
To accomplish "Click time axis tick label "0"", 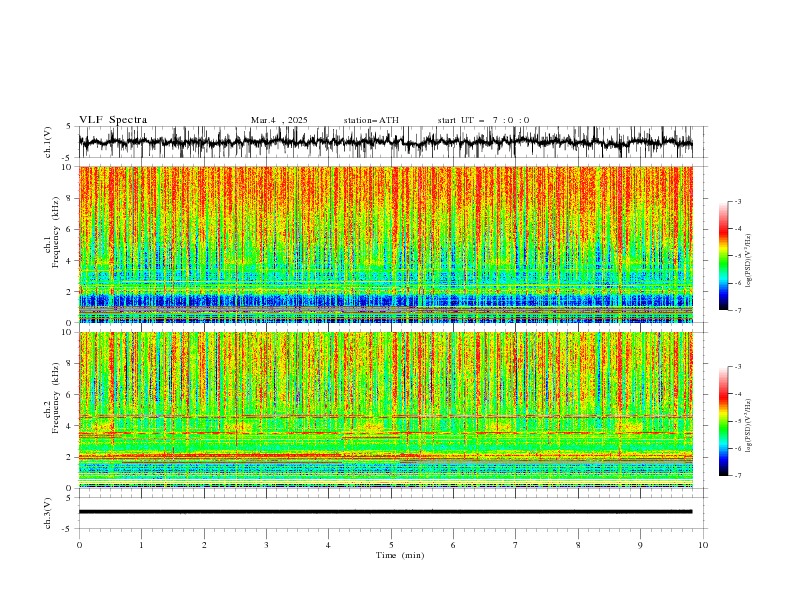I will 79,545.
